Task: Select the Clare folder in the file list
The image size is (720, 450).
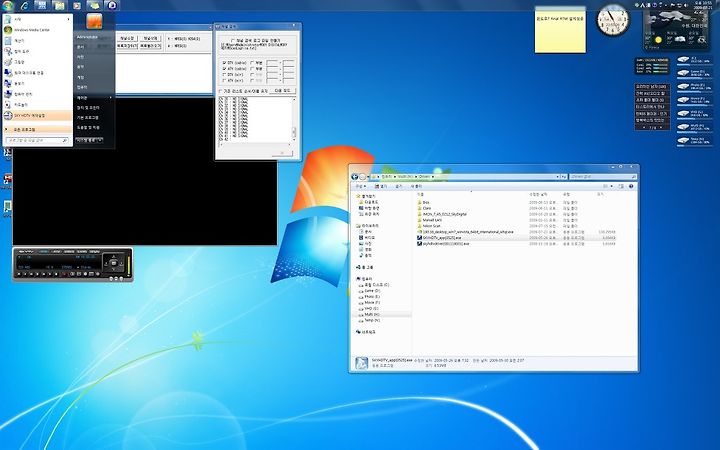Action: pyautogui.click(x=424, y=208)
